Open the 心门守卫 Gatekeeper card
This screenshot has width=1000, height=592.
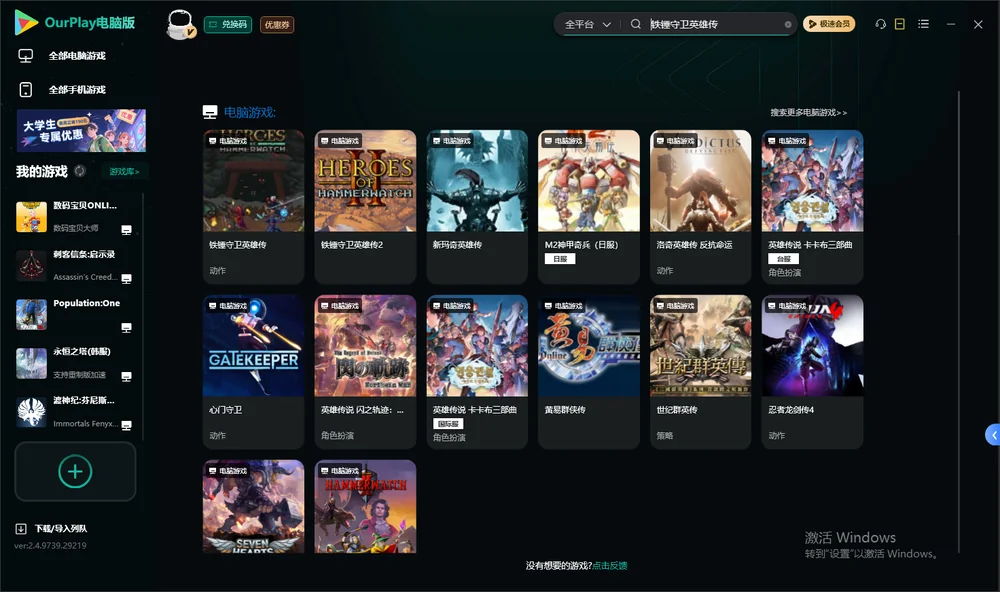tap(254, 372)
